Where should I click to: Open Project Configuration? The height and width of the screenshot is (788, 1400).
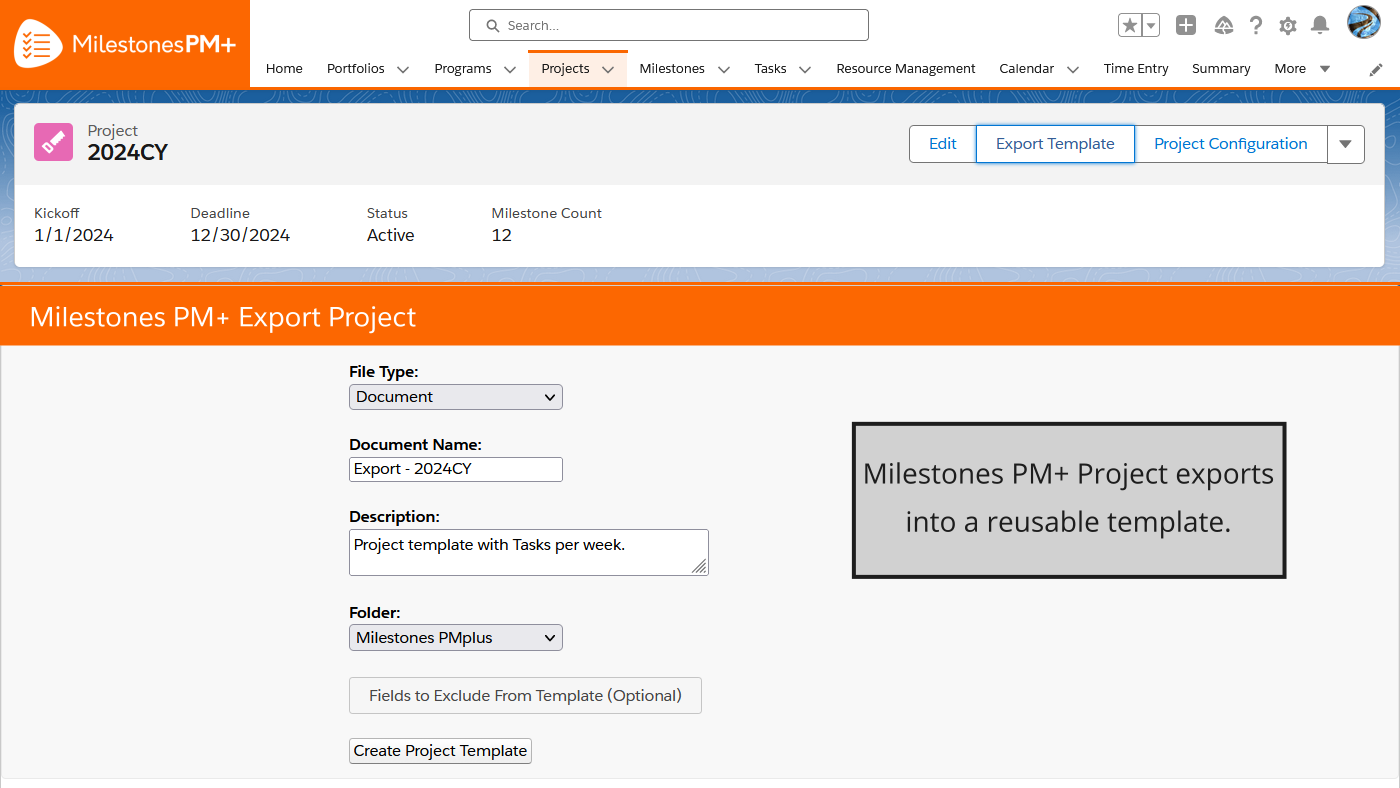click(x=1231, y=144)
